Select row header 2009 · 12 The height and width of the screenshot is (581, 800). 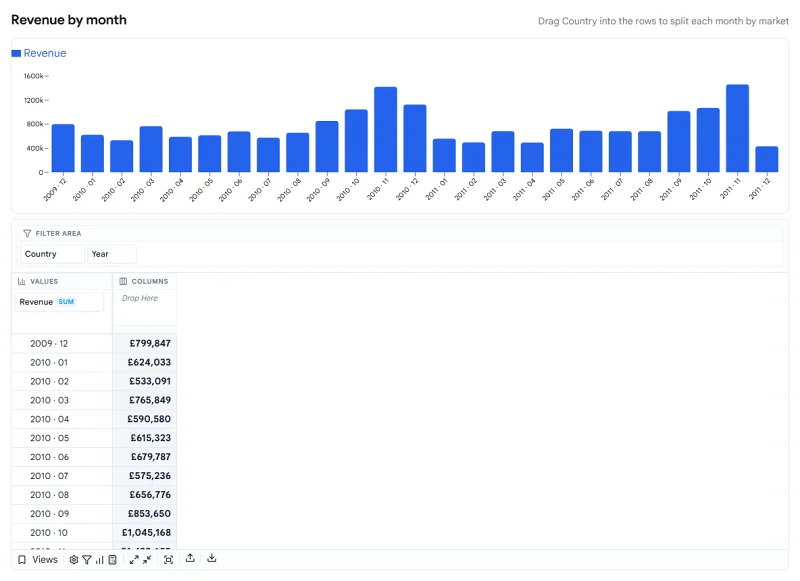click(x=62, y=343)
